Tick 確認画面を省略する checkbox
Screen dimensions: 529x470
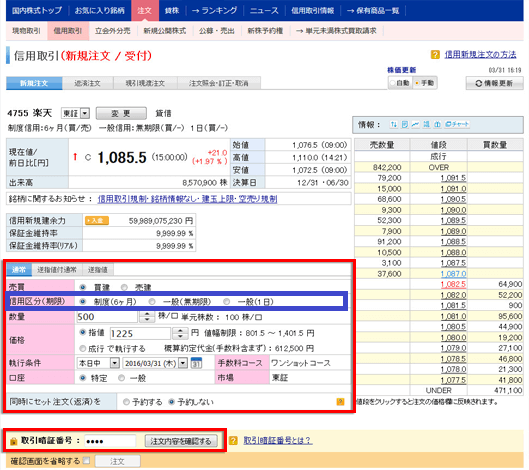[x=87, y=460]
